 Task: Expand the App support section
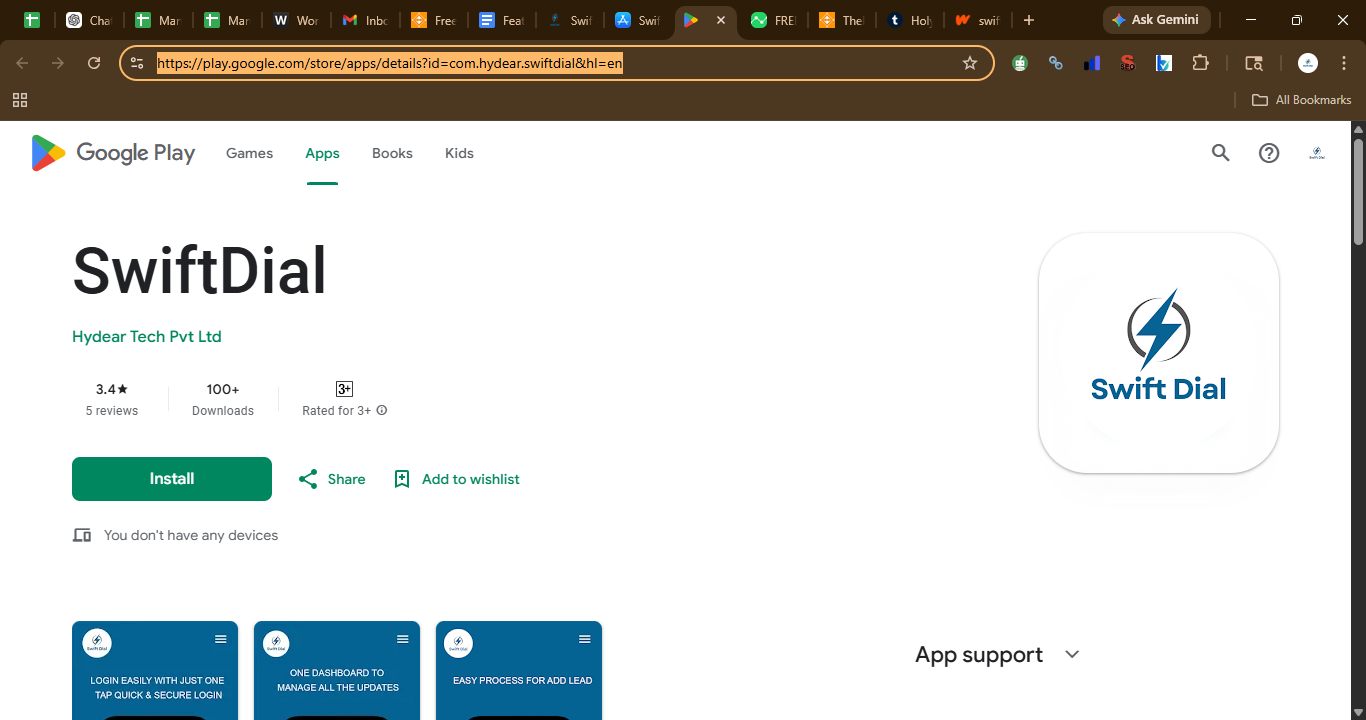coord(1072,654)
